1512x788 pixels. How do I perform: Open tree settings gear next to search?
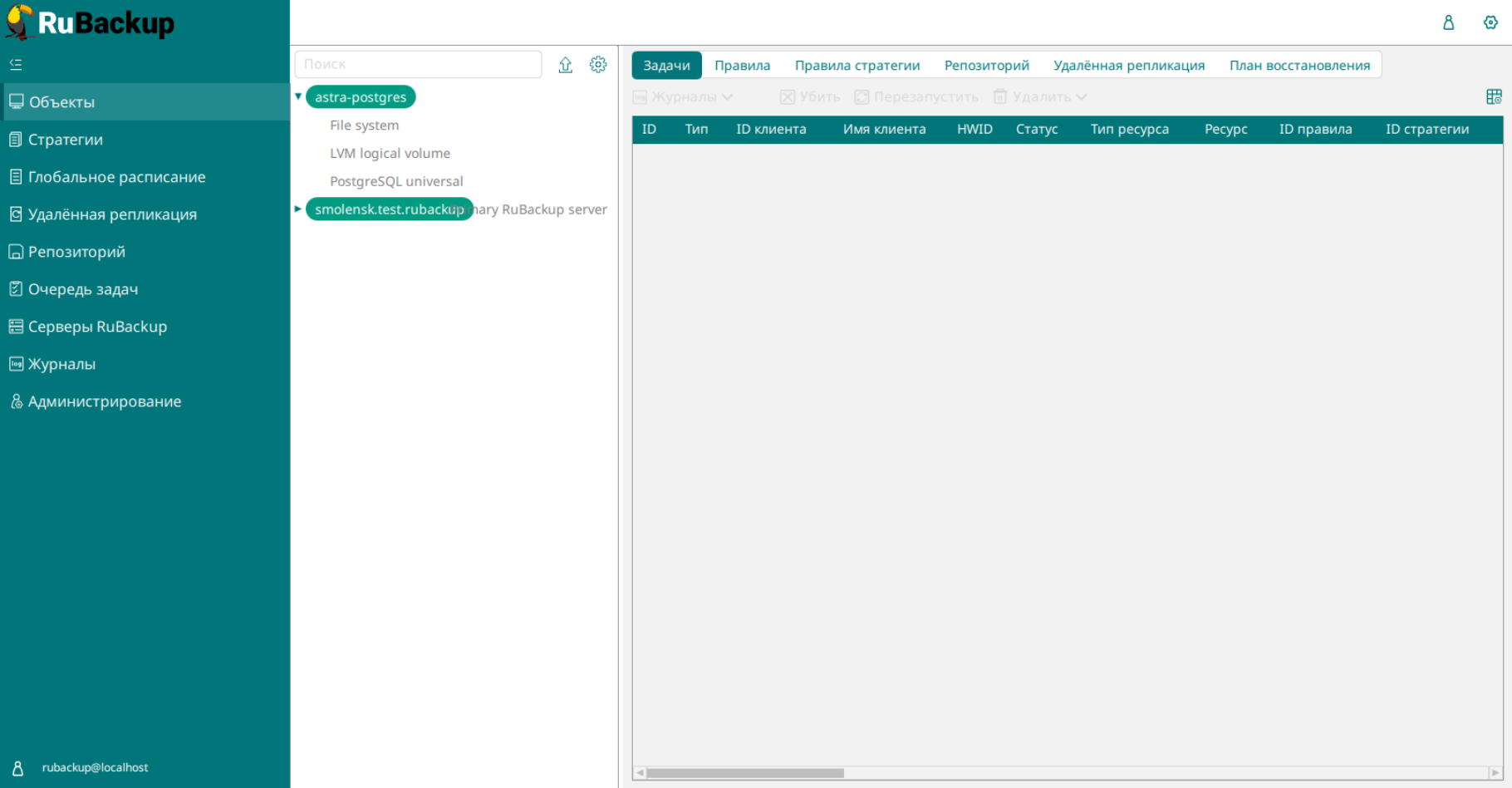(x=598, y=65)
